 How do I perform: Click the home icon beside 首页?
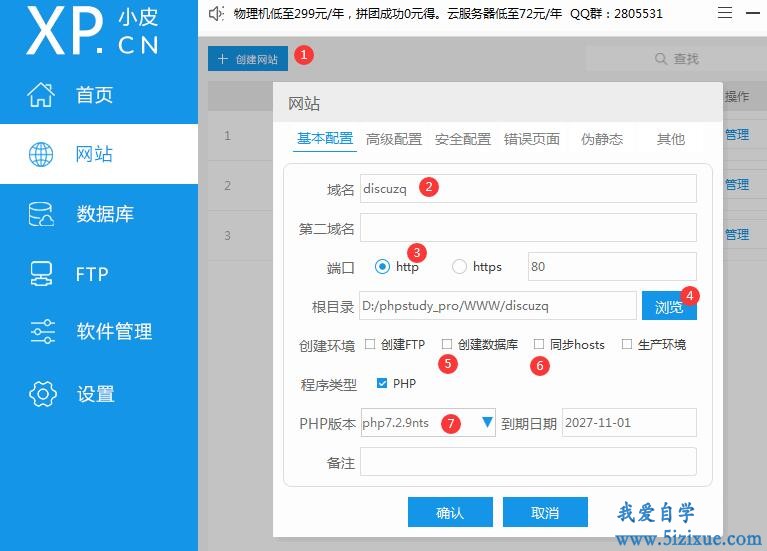(41, 94)
